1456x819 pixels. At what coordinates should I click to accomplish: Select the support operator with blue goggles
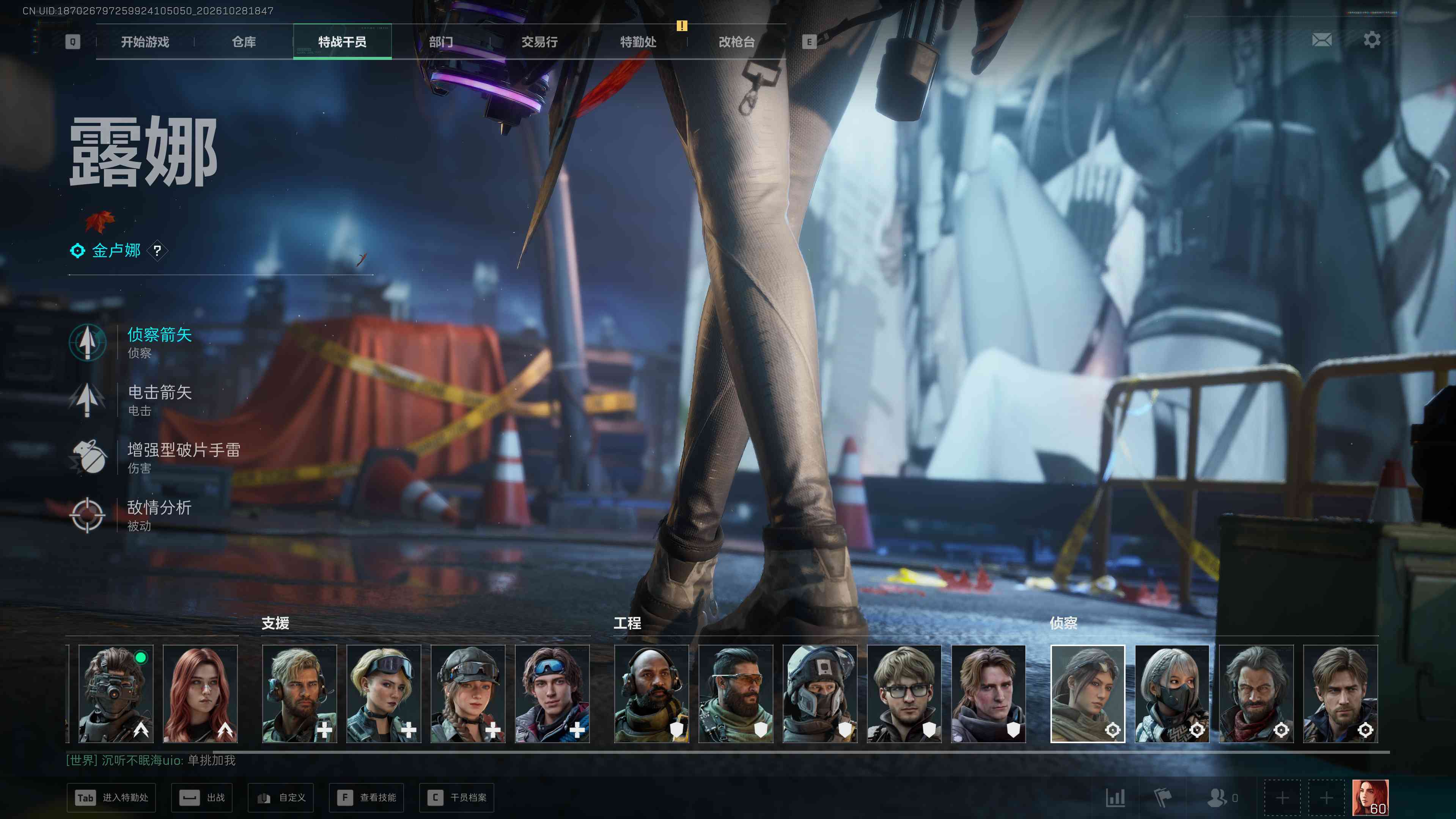pyautogui.click(x=552, y=694)
